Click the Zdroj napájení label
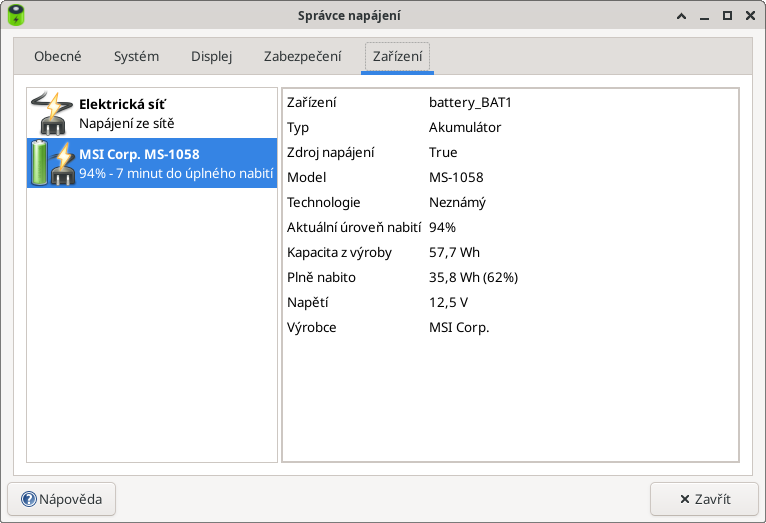This screenshot has width=766, height=523. click(331, 153)
